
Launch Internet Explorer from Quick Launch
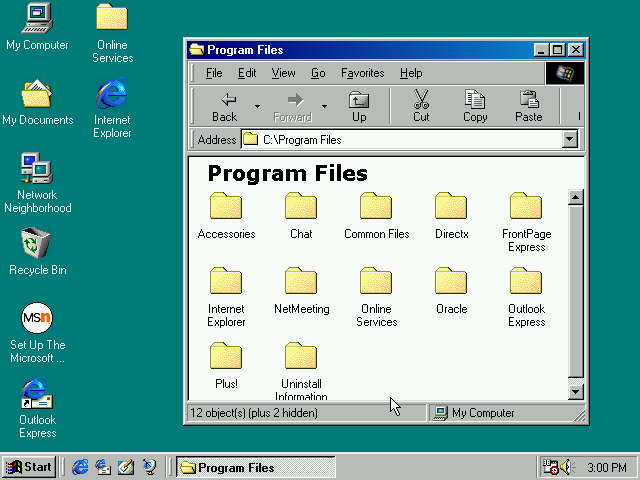(80, 467)
